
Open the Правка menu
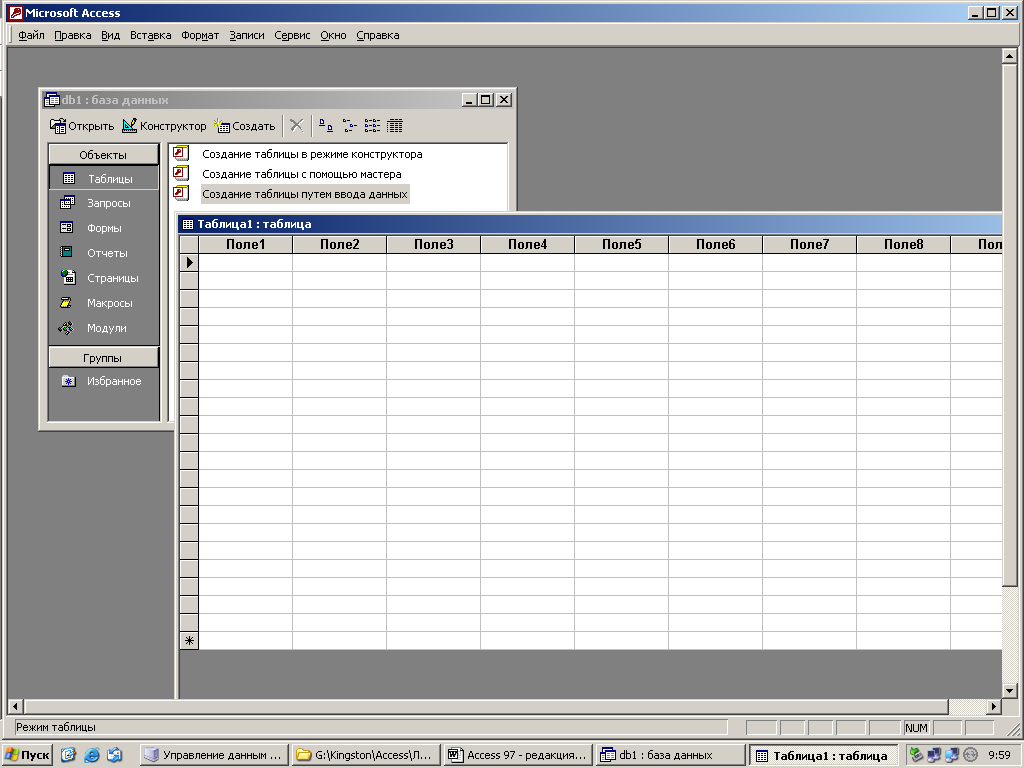pyautogui.click(x=72, y=35)
